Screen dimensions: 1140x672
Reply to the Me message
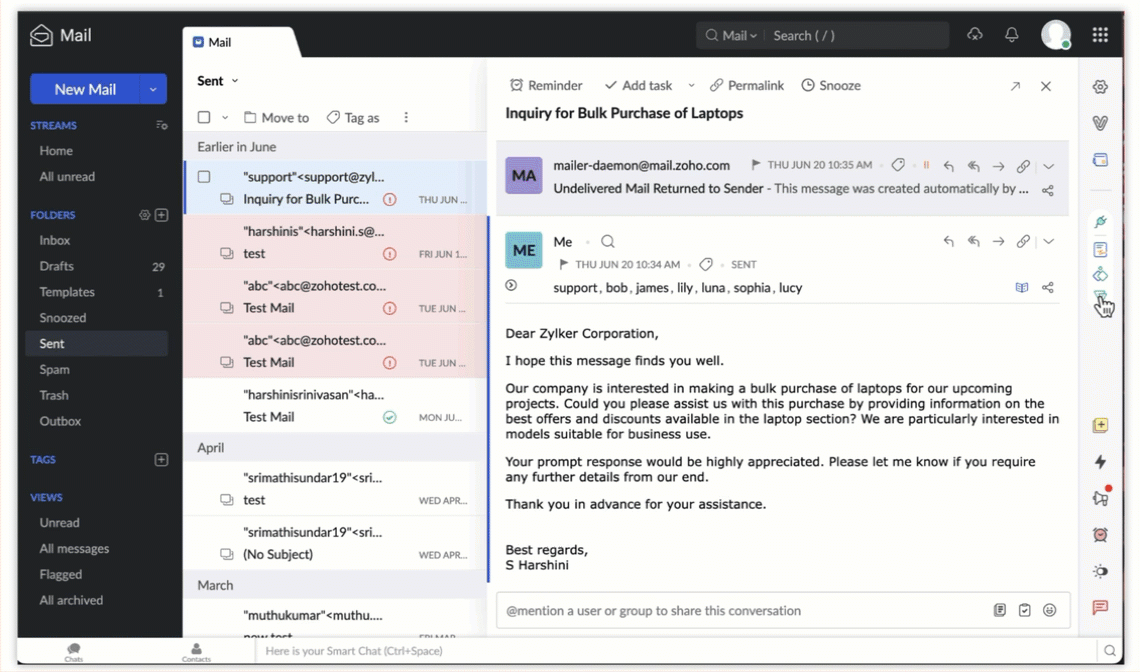point(948,241)
